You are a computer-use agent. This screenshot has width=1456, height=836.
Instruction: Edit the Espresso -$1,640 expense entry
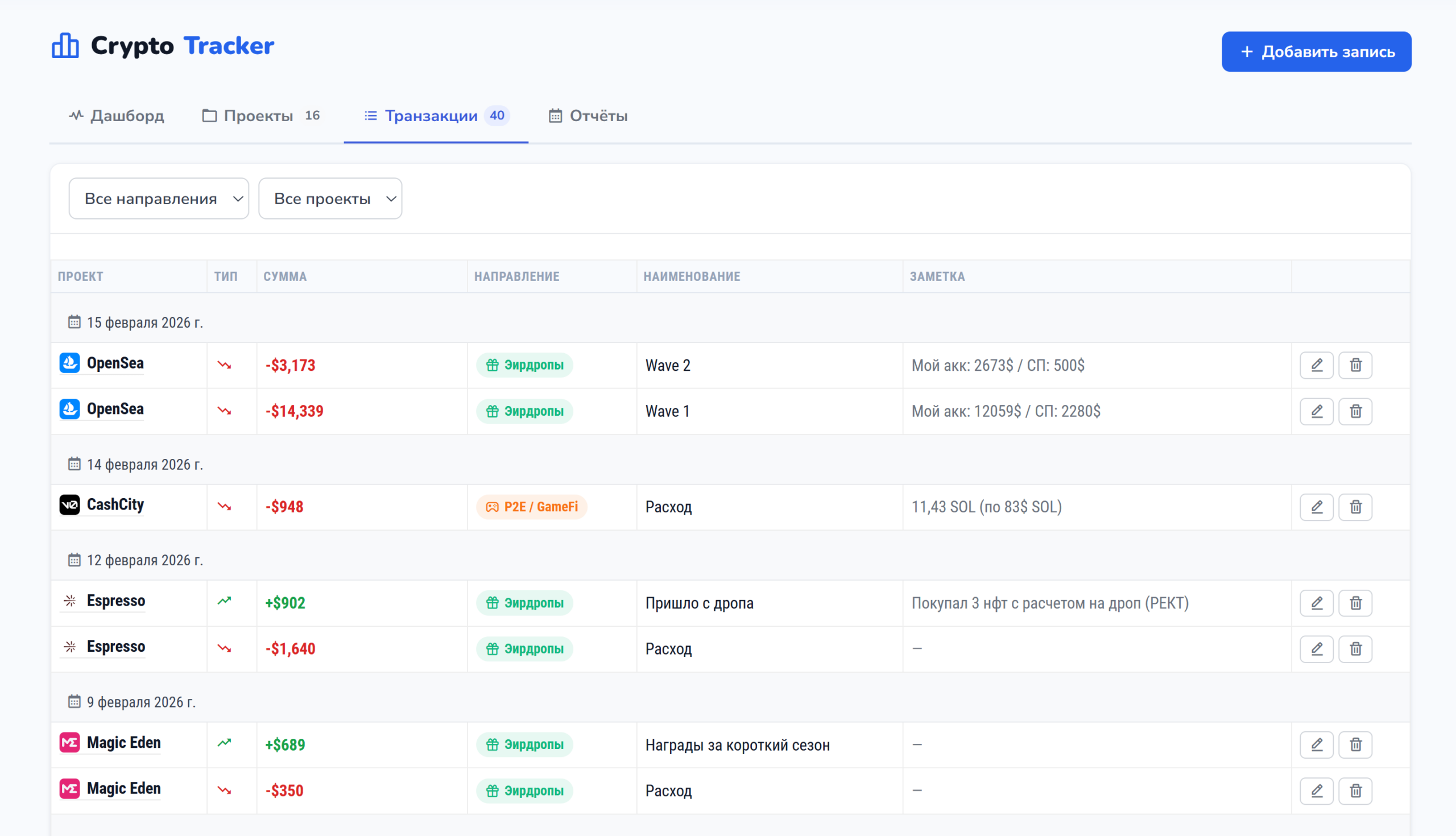click(1316, 649)
